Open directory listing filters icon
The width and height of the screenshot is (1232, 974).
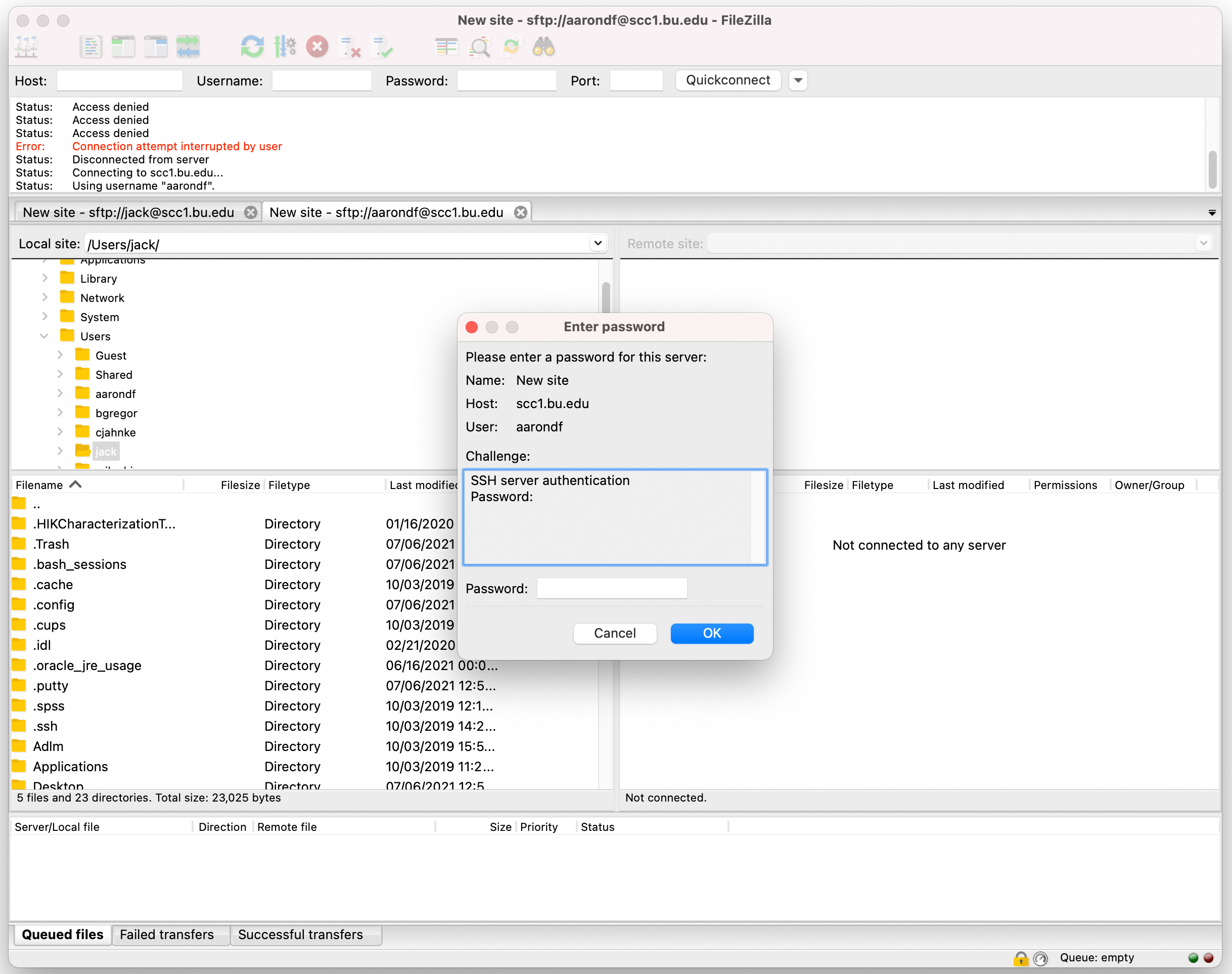point(446,47)
